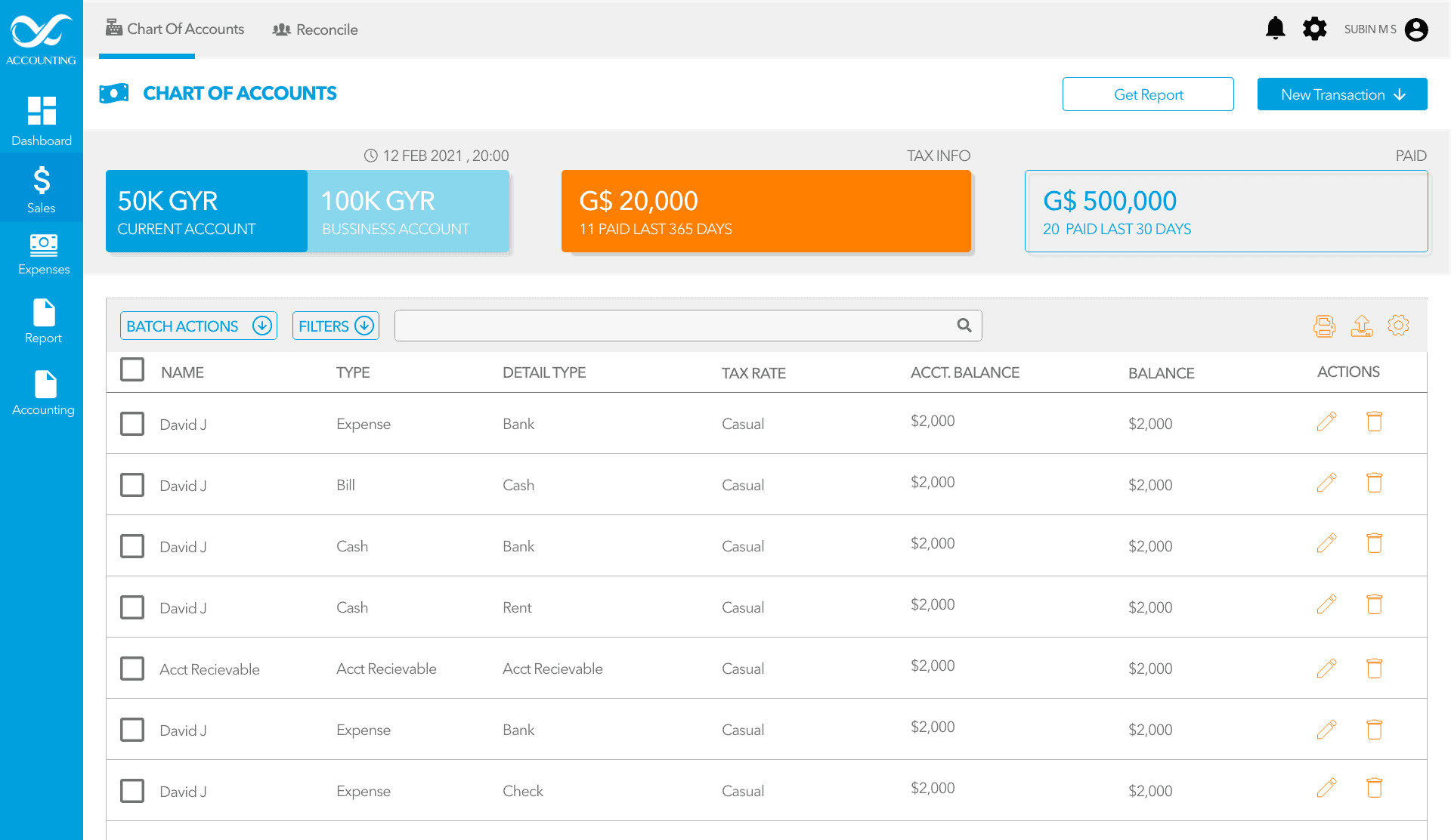Viewport: 1451px width, 840px height.
Task: Check the Acct Recievable row checkbox
Action: pyautogui.click(x=132, y=669)
